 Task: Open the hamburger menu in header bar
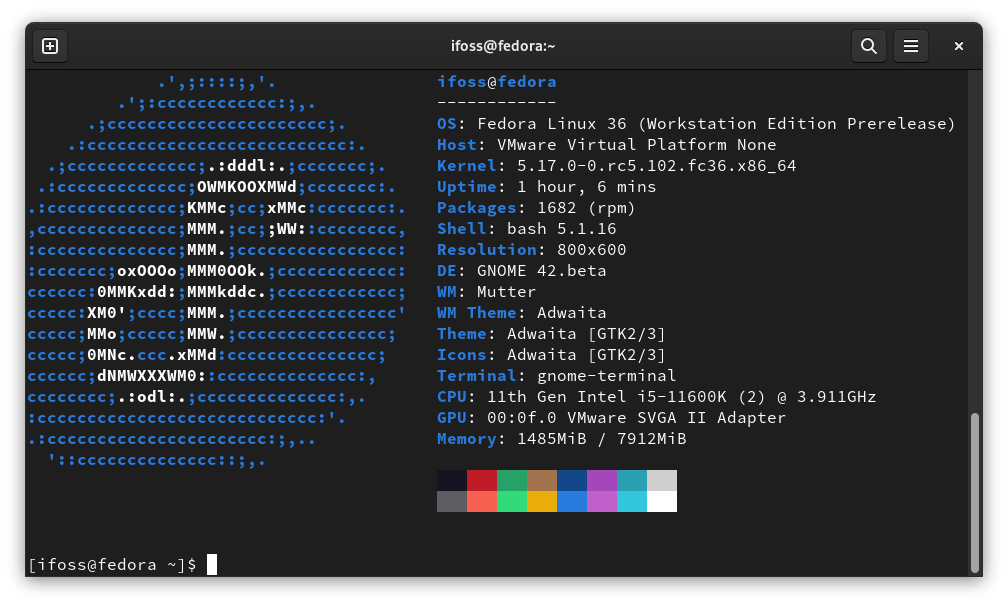tap(910, 46)
